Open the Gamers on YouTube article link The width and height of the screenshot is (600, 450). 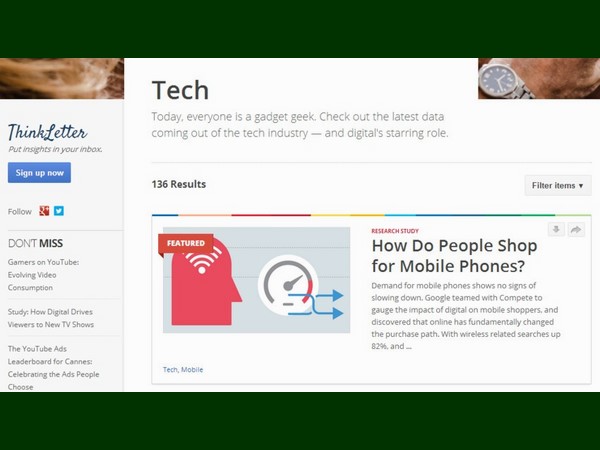pyautogui.click(x=43, y=275)
